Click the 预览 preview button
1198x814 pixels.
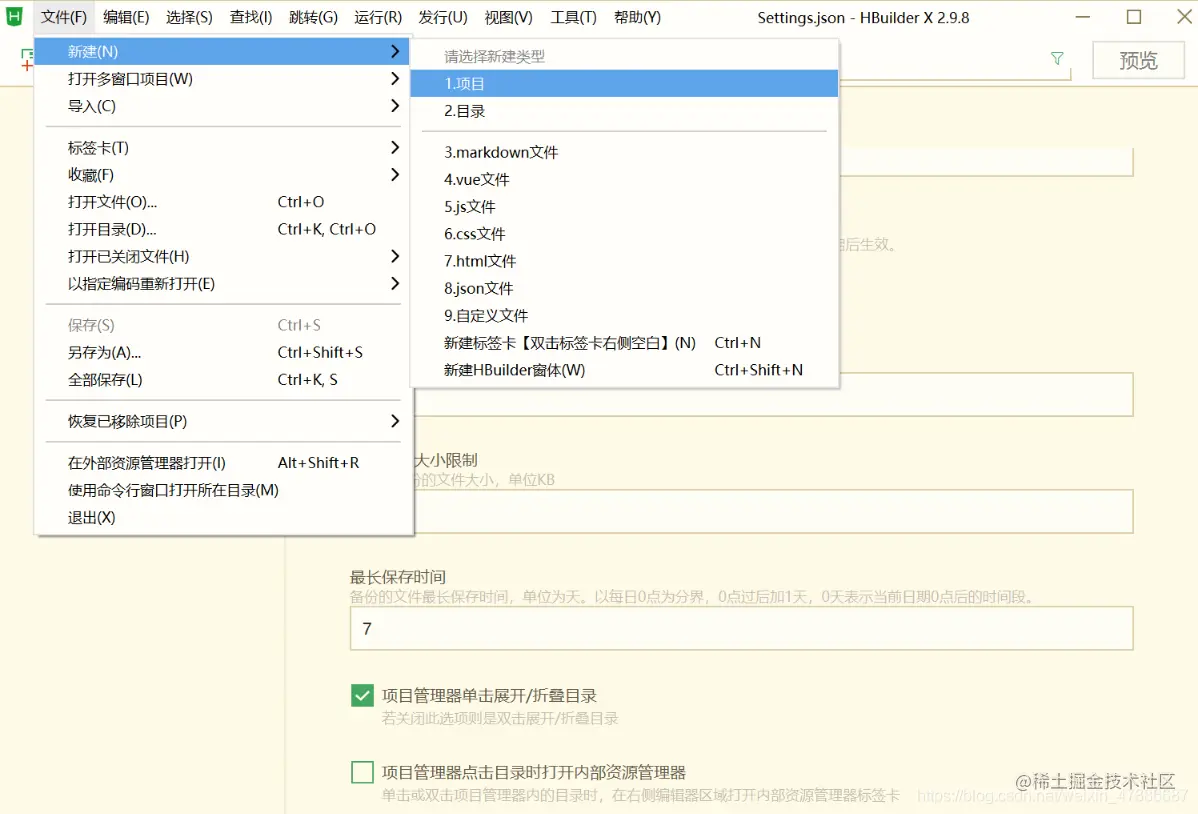(x=1138, y=59)
